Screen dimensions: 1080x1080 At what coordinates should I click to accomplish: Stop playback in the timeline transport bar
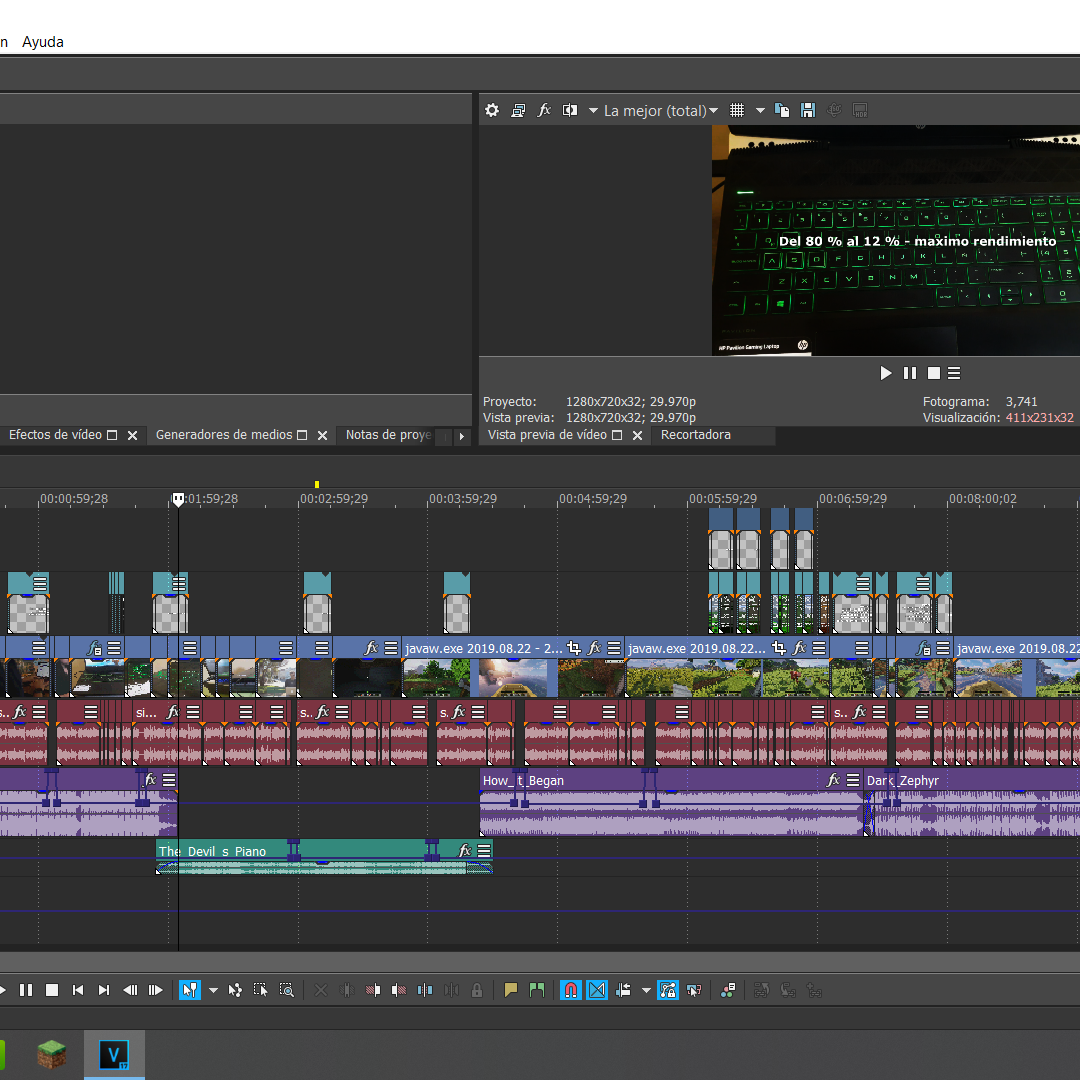(x=52, y=990)
